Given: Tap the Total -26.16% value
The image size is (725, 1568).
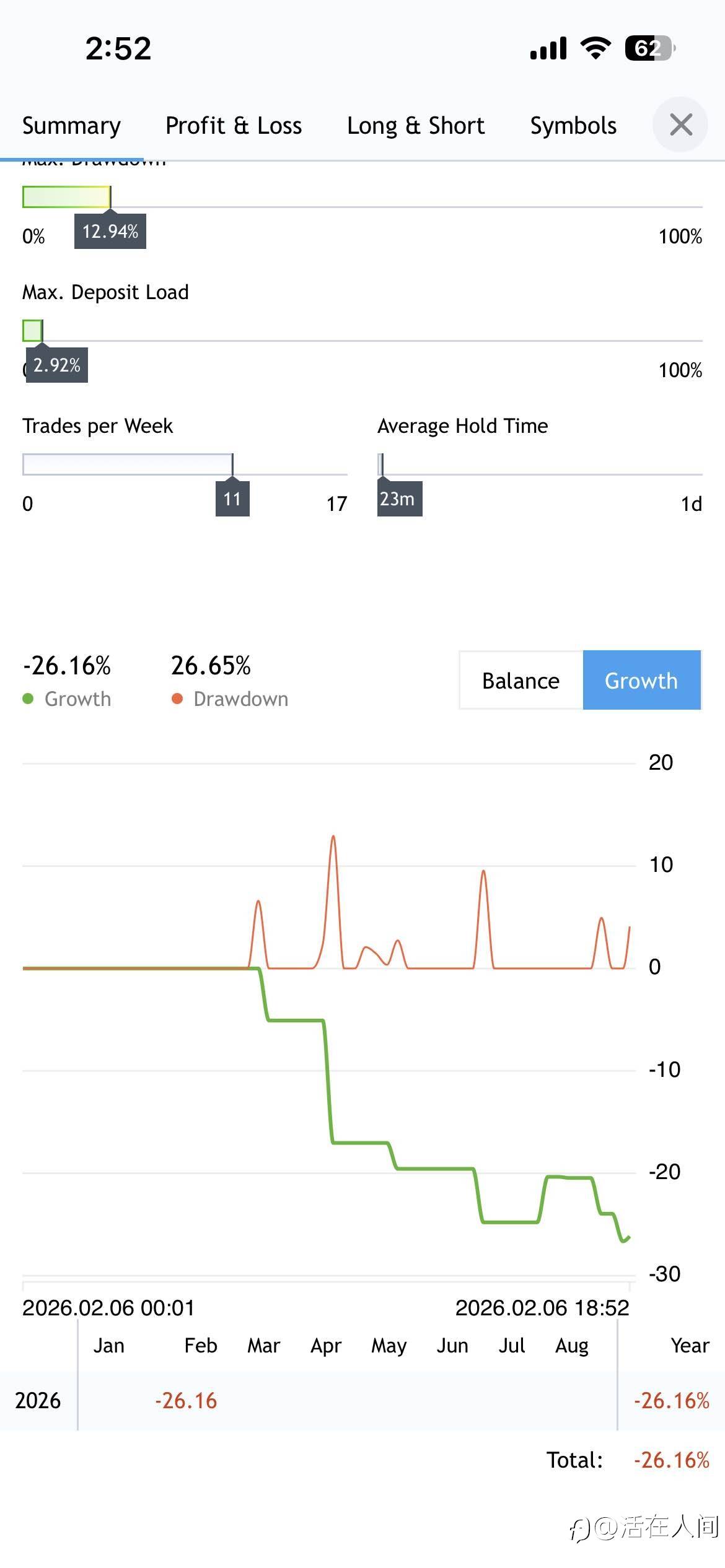Looking at the screenshot, I should tap(671, 1460).
